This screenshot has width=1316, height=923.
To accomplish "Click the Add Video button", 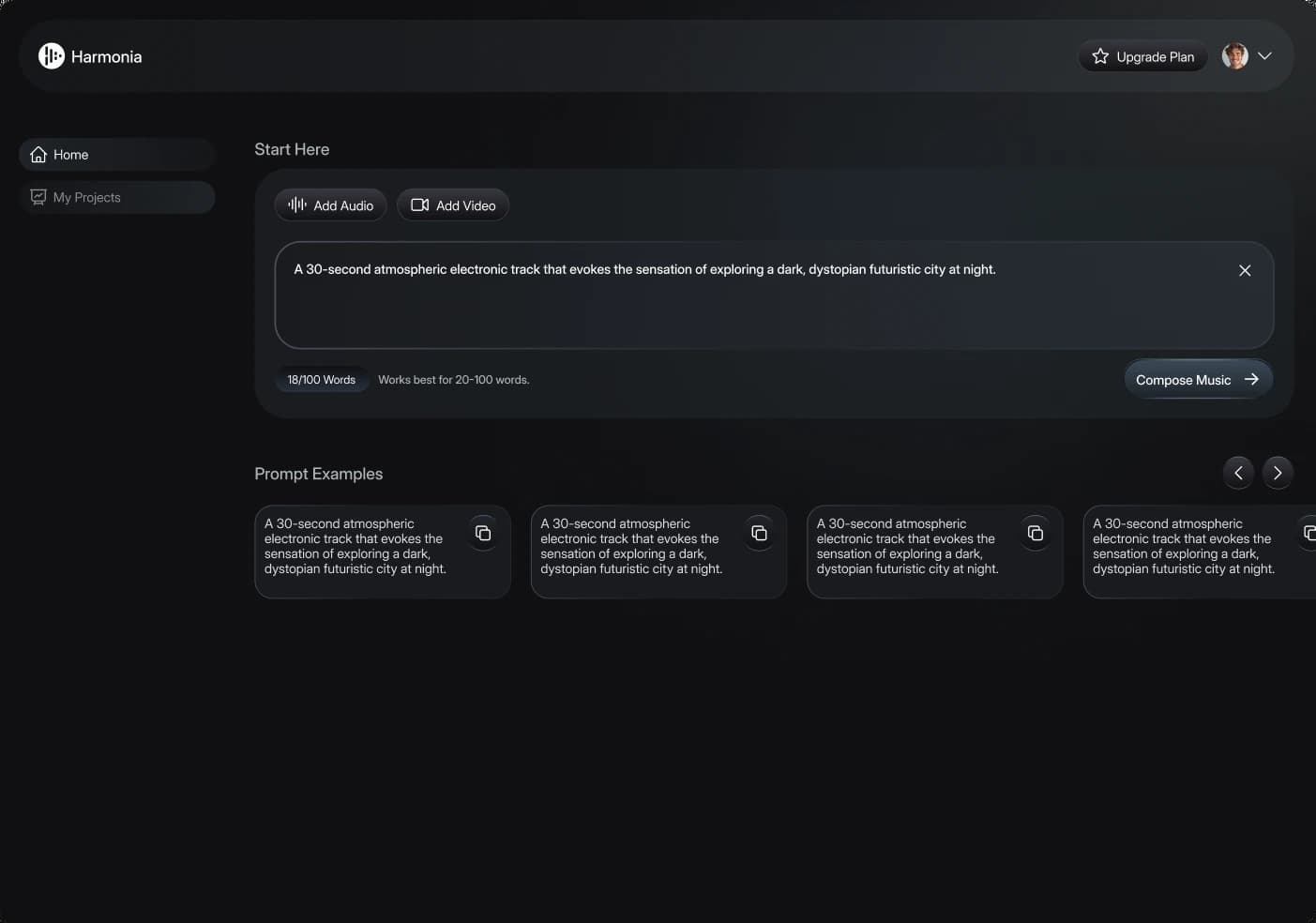I will click(453, 205).
